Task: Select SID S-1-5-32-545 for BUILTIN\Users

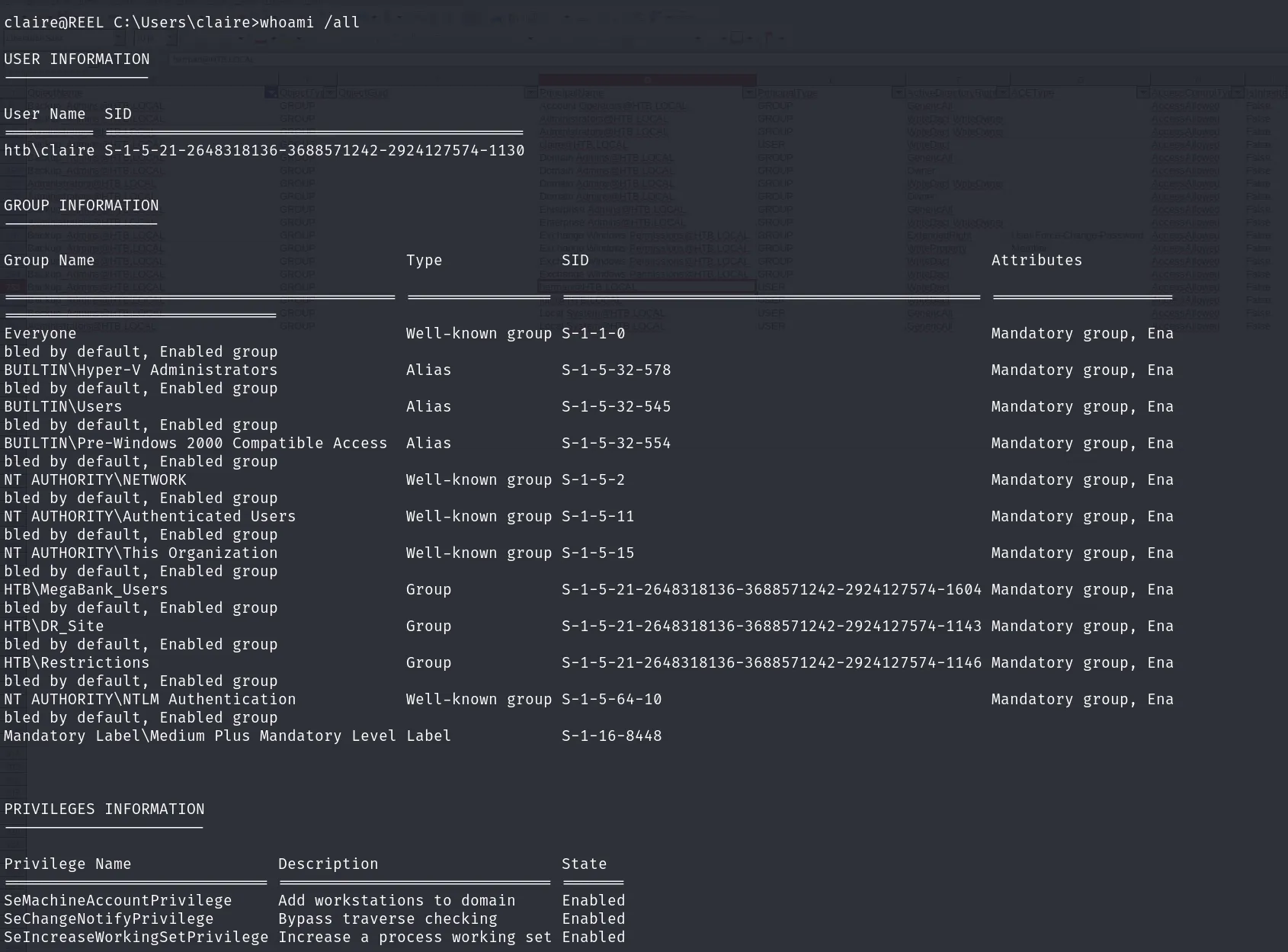Action: click(617, 406)
